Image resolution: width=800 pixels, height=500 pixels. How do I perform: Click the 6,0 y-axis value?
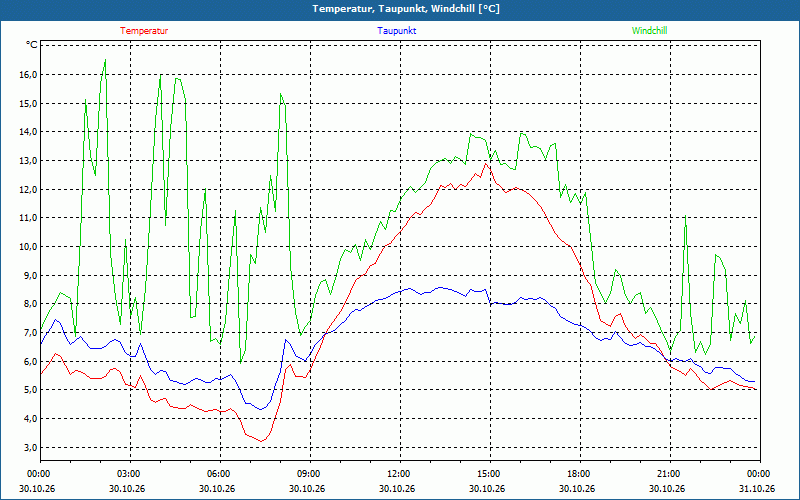pyautogui.click(x=31, y=362)
